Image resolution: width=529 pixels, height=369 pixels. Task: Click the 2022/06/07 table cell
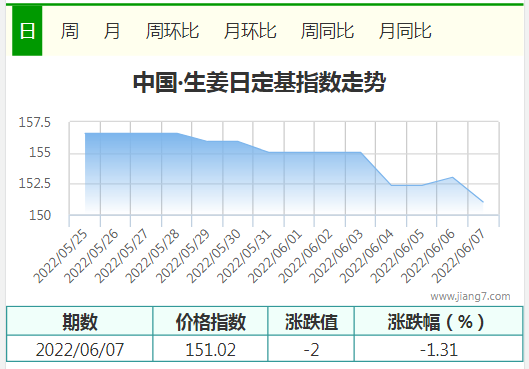[80, 349]
